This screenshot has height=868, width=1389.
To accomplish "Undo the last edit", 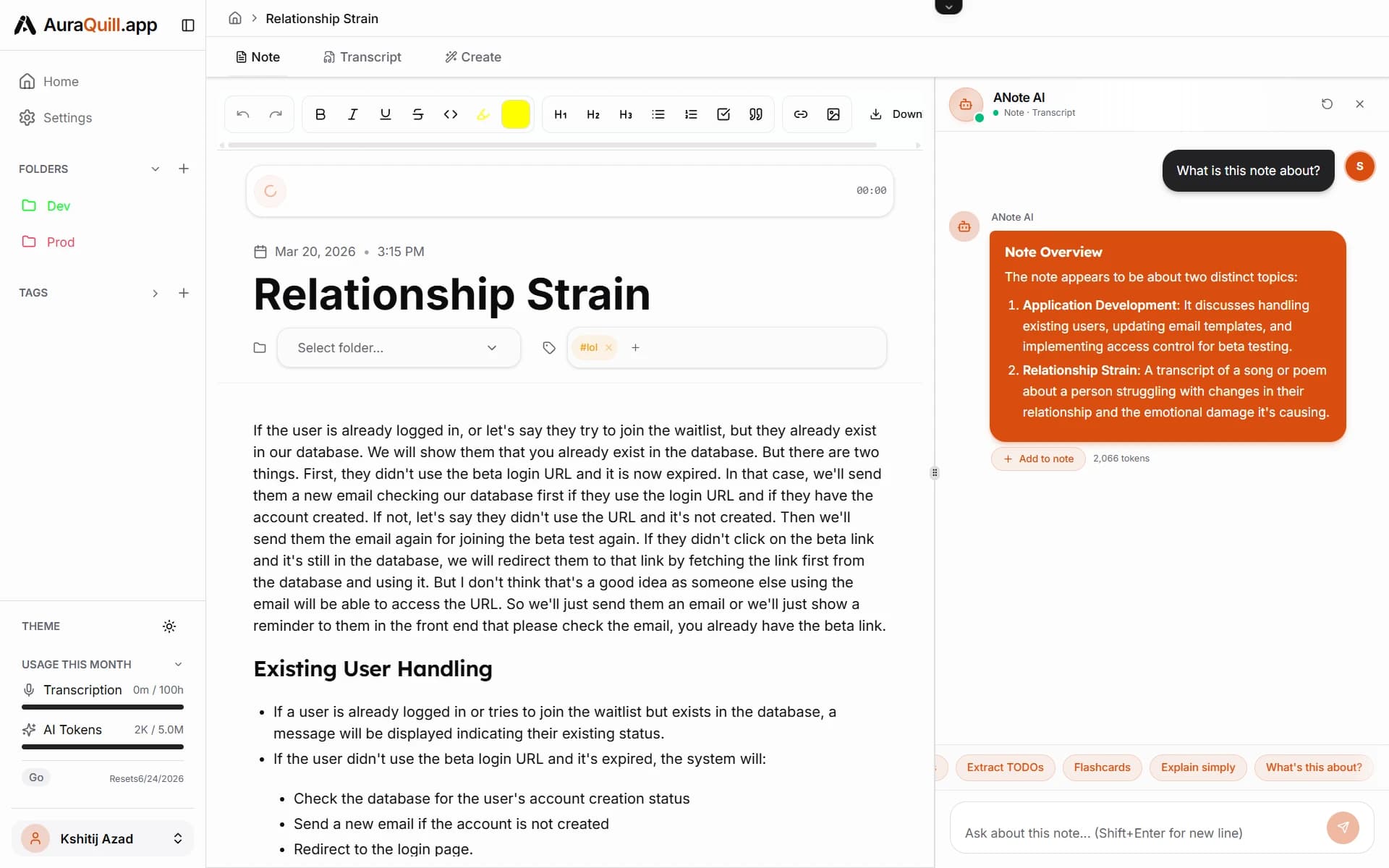I will point(243,114).
